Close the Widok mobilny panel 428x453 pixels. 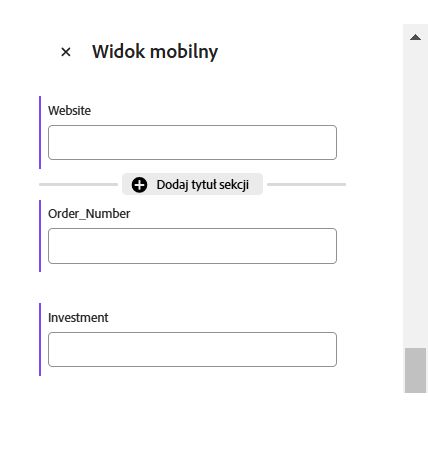[x=66, y=52]
